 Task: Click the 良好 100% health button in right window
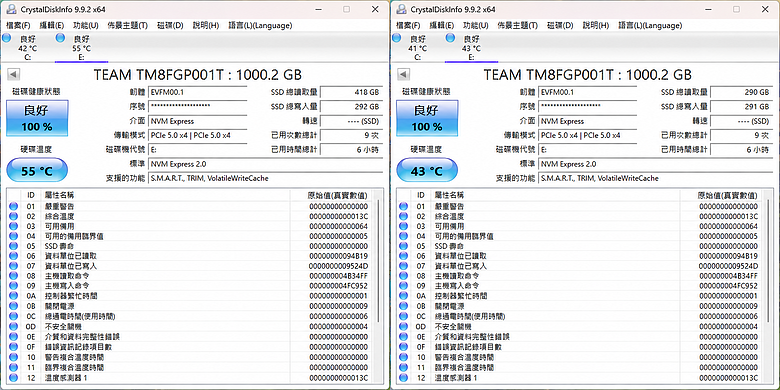click(427, 118)
